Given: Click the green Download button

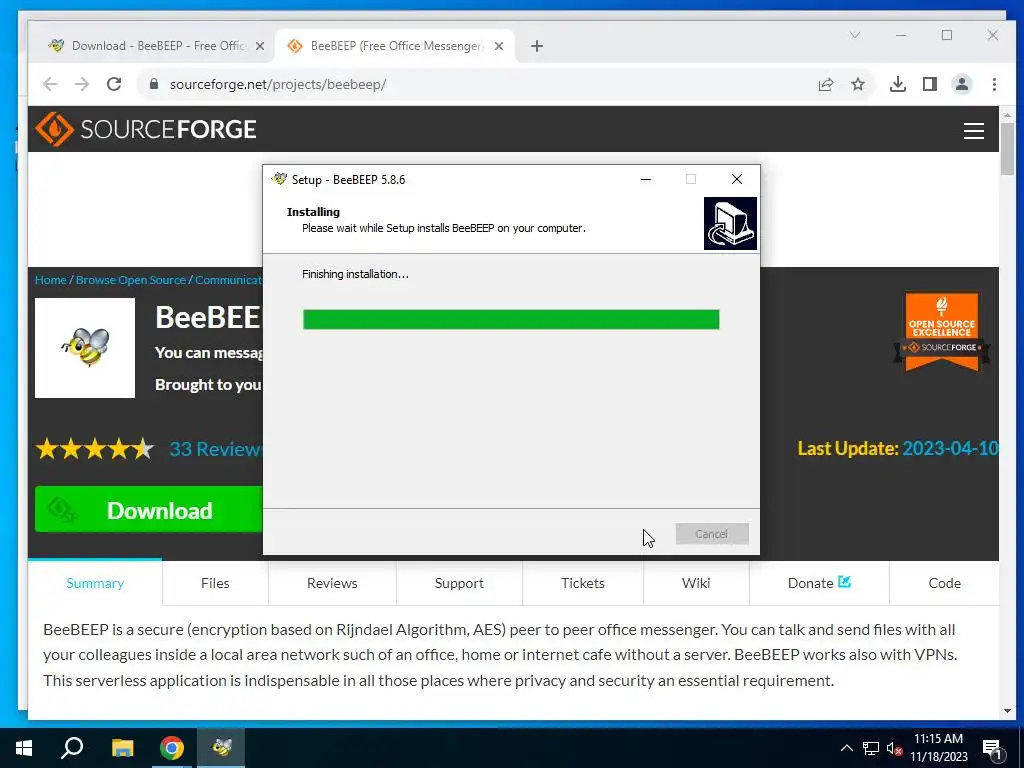Looking at the screenshot, I should pyautogui.click(x=149, y=509).
